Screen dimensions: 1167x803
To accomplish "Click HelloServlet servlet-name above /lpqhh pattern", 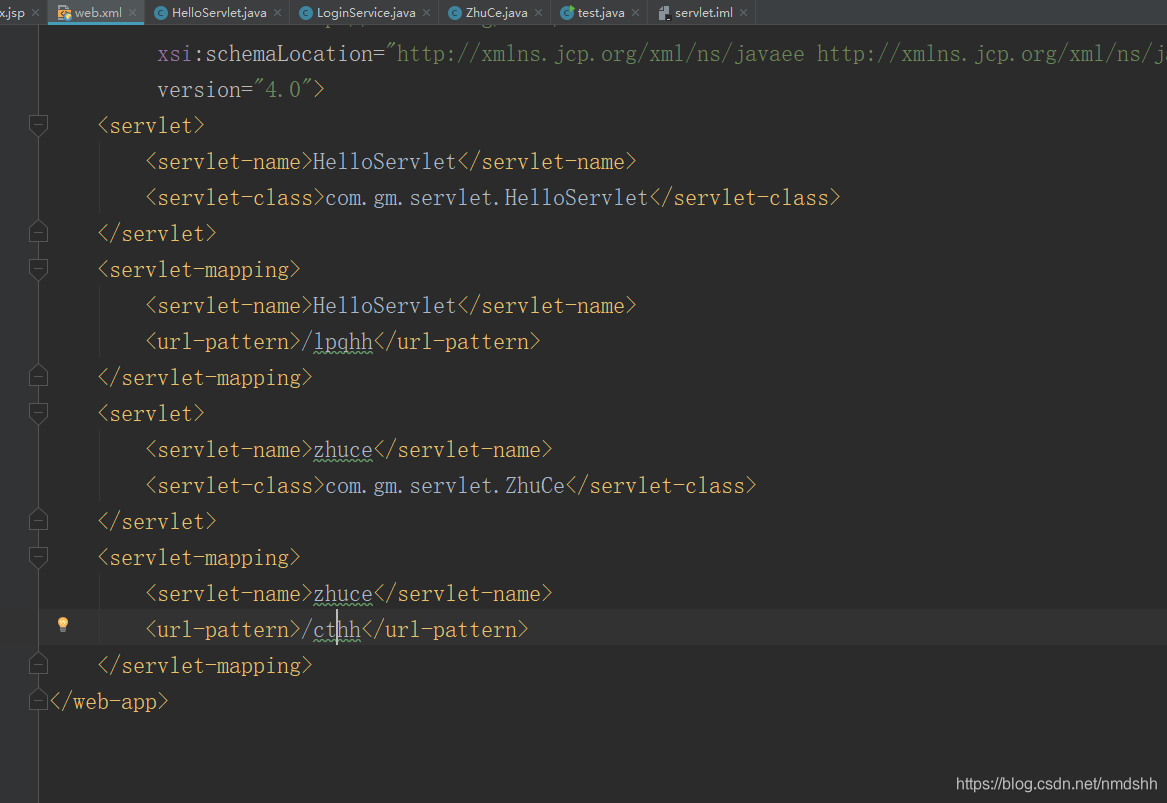I will [384, 306].
